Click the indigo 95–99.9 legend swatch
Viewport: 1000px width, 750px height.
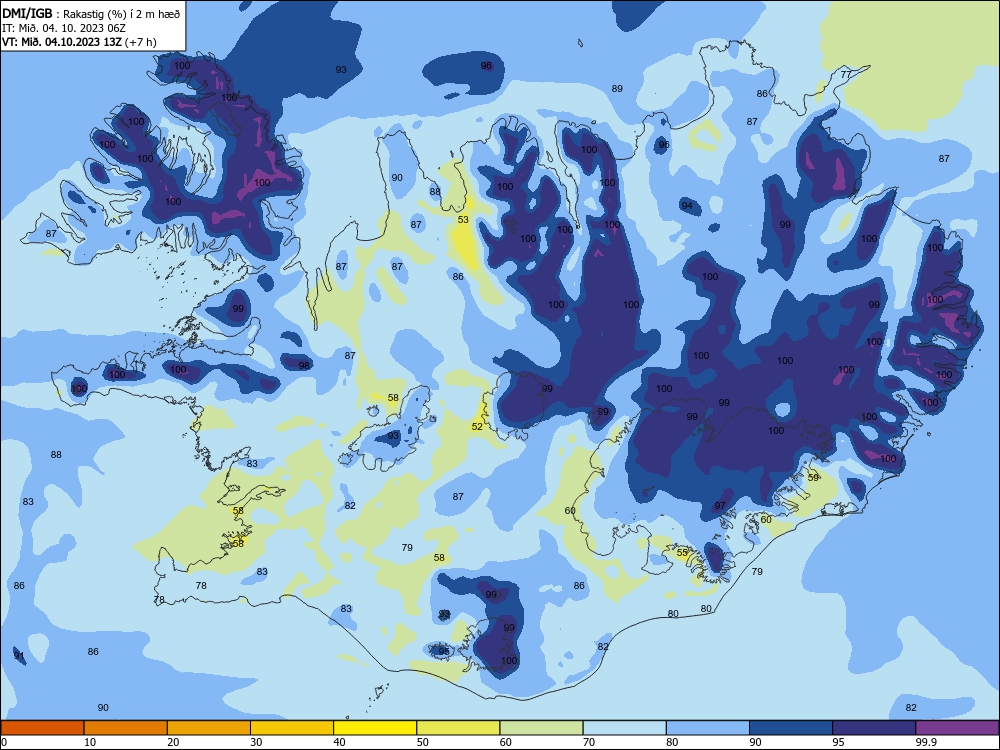point(874,728)
